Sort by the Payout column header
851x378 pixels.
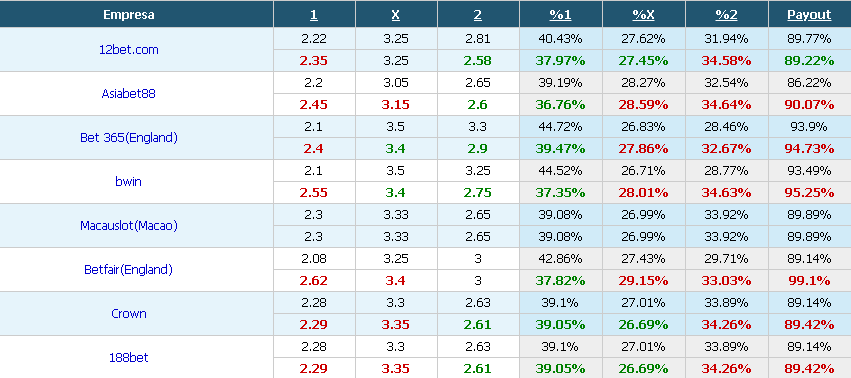[x=809, y=15]
